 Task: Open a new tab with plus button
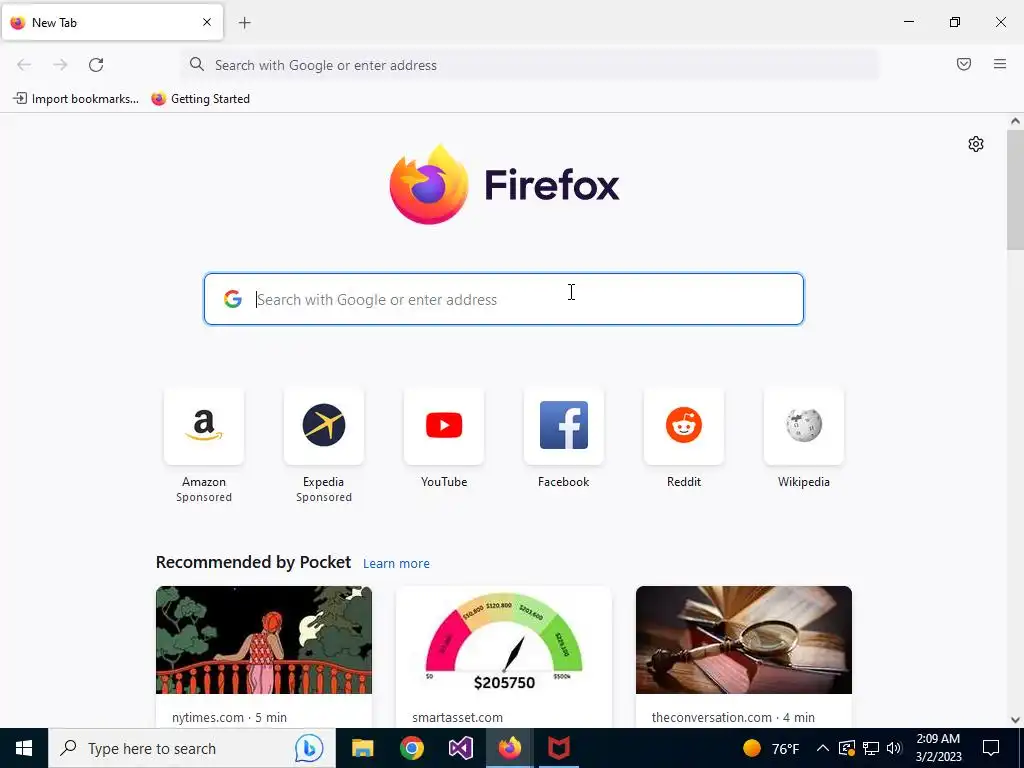244,23
